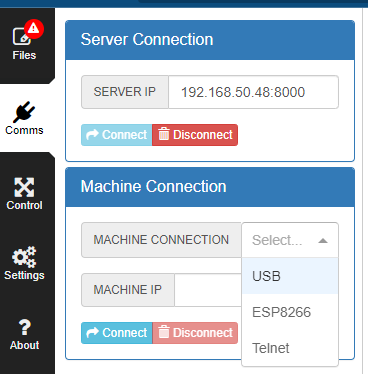Choose USB from the connection list
Viewport: 368px width, 374px height.
point(290,276)
